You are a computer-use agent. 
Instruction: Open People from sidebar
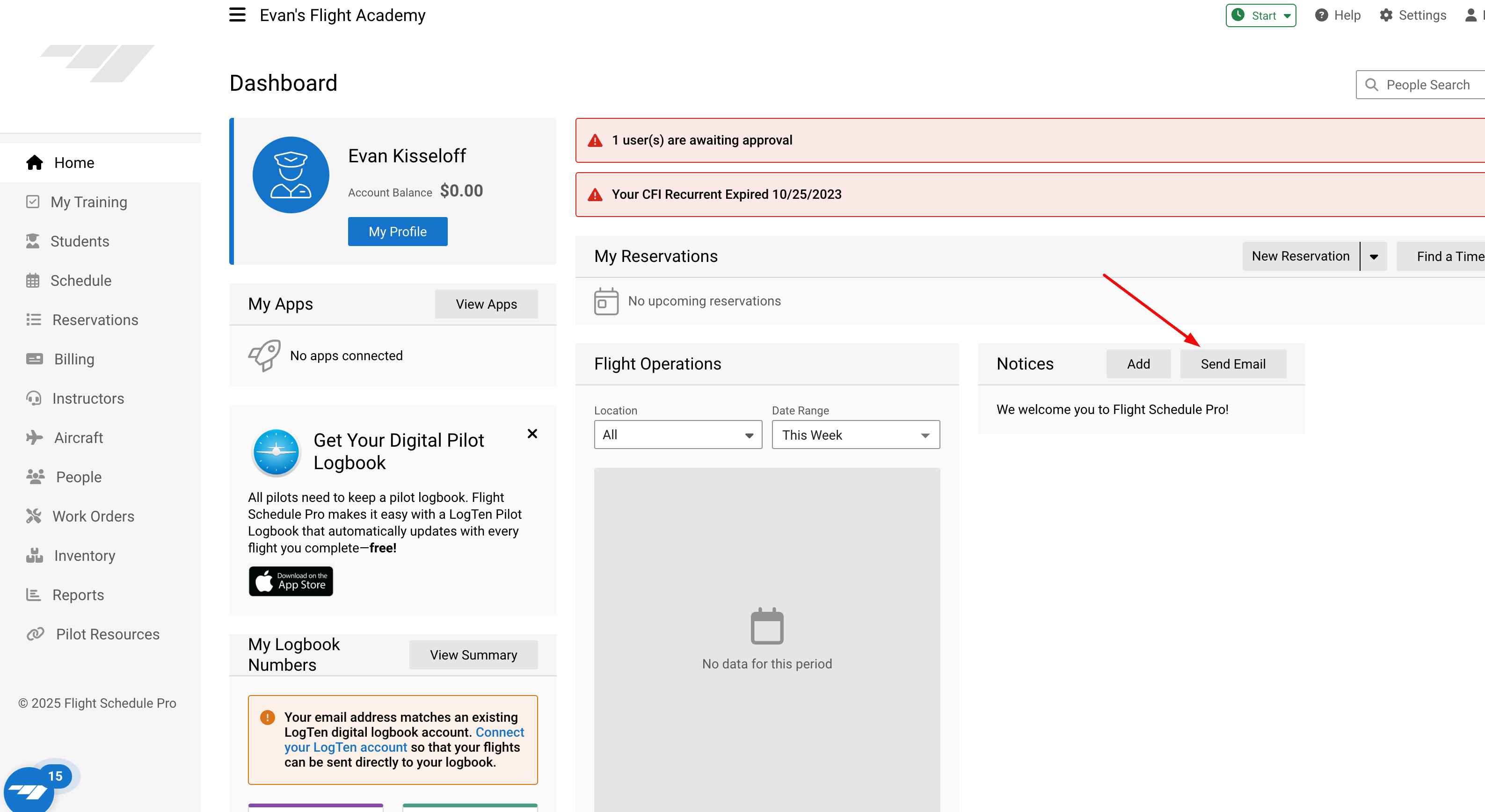click(100, 477)
